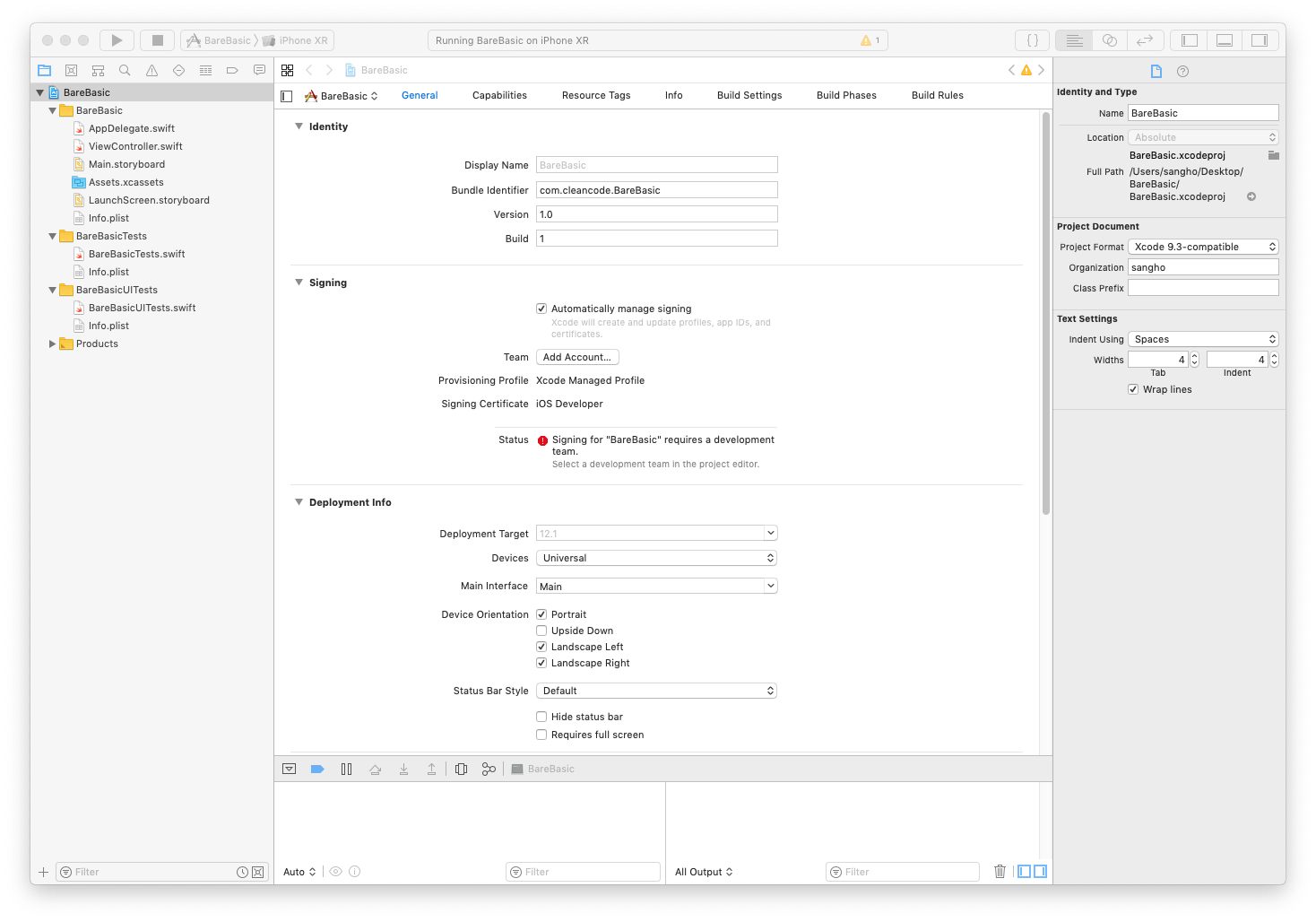
Task: Open the Report navigator
Action: click(x=259, y=70)
